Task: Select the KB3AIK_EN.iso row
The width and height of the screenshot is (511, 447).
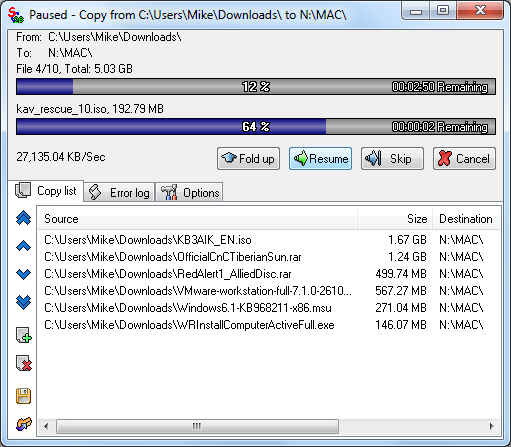Action: pyautogui.click(x=269, y=240)
